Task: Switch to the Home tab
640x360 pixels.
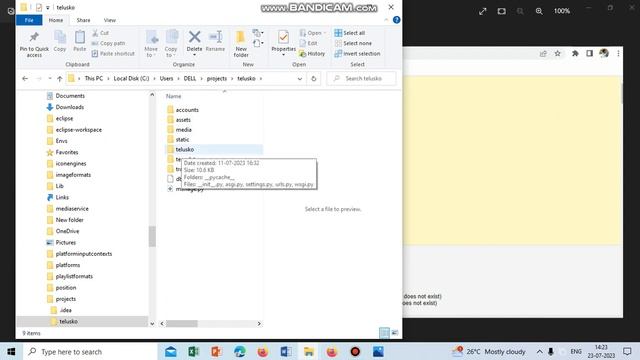Action: [x=56, y=20]
